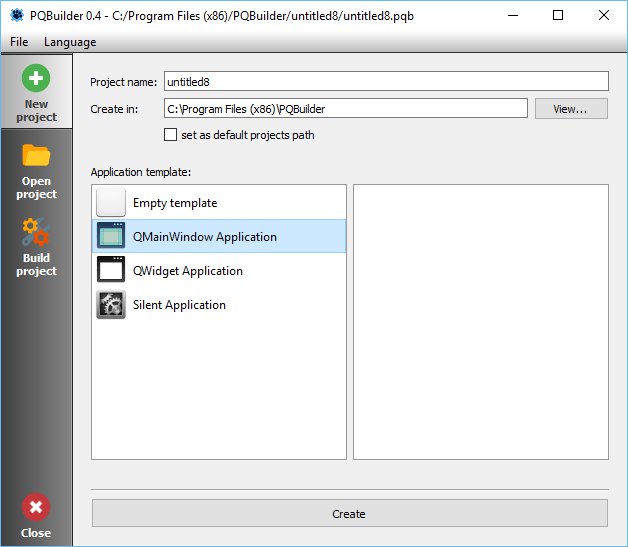This screenshot has width=628, height=547.
Task: Click the template description pane
Action: coord(481,322)
